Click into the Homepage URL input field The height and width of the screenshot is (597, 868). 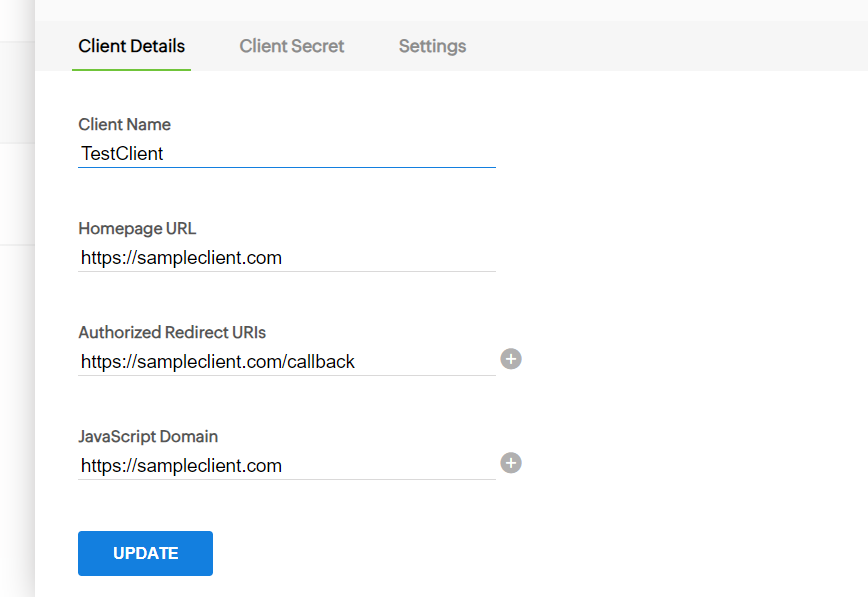(x=287, y=258)
